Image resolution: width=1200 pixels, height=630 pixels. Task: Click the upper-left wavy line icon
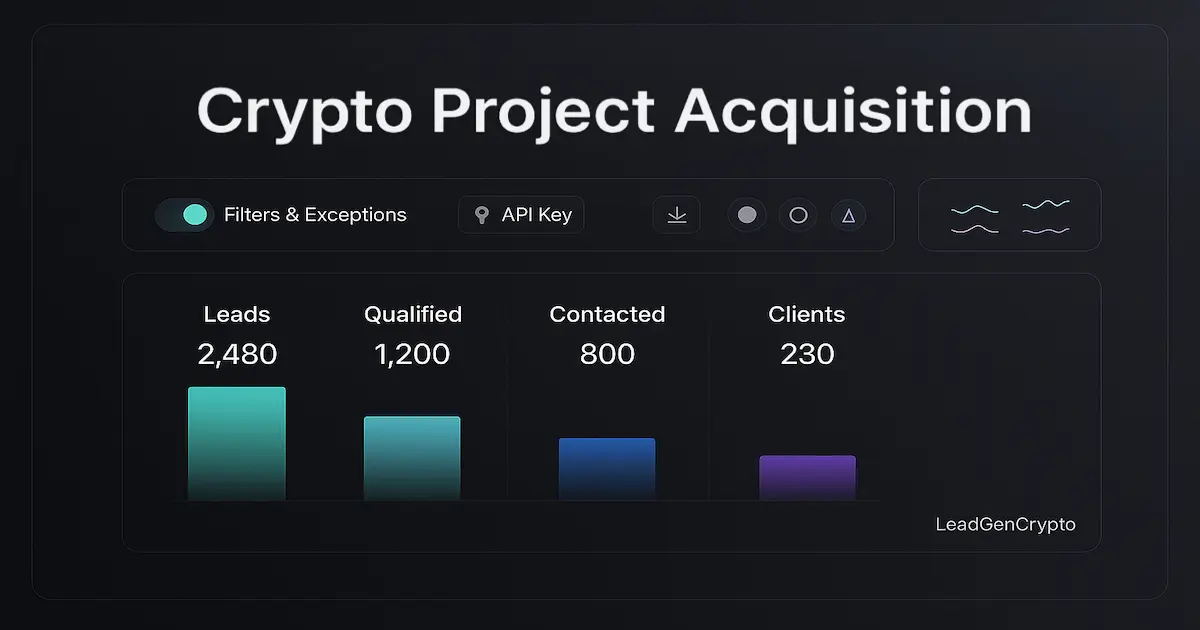[974, 210]
